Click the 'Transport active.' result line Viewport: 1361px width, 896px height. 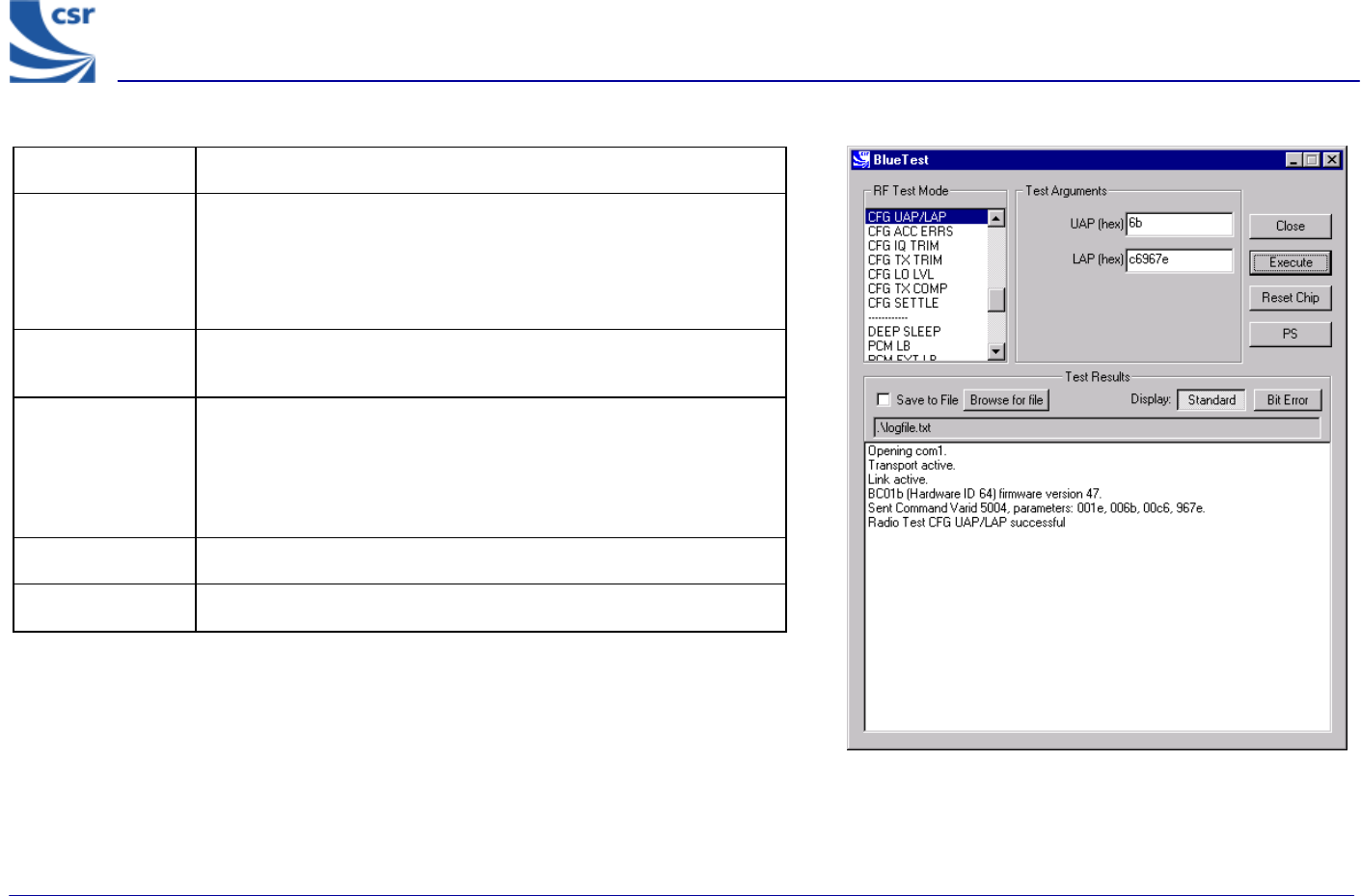[912, 466]
